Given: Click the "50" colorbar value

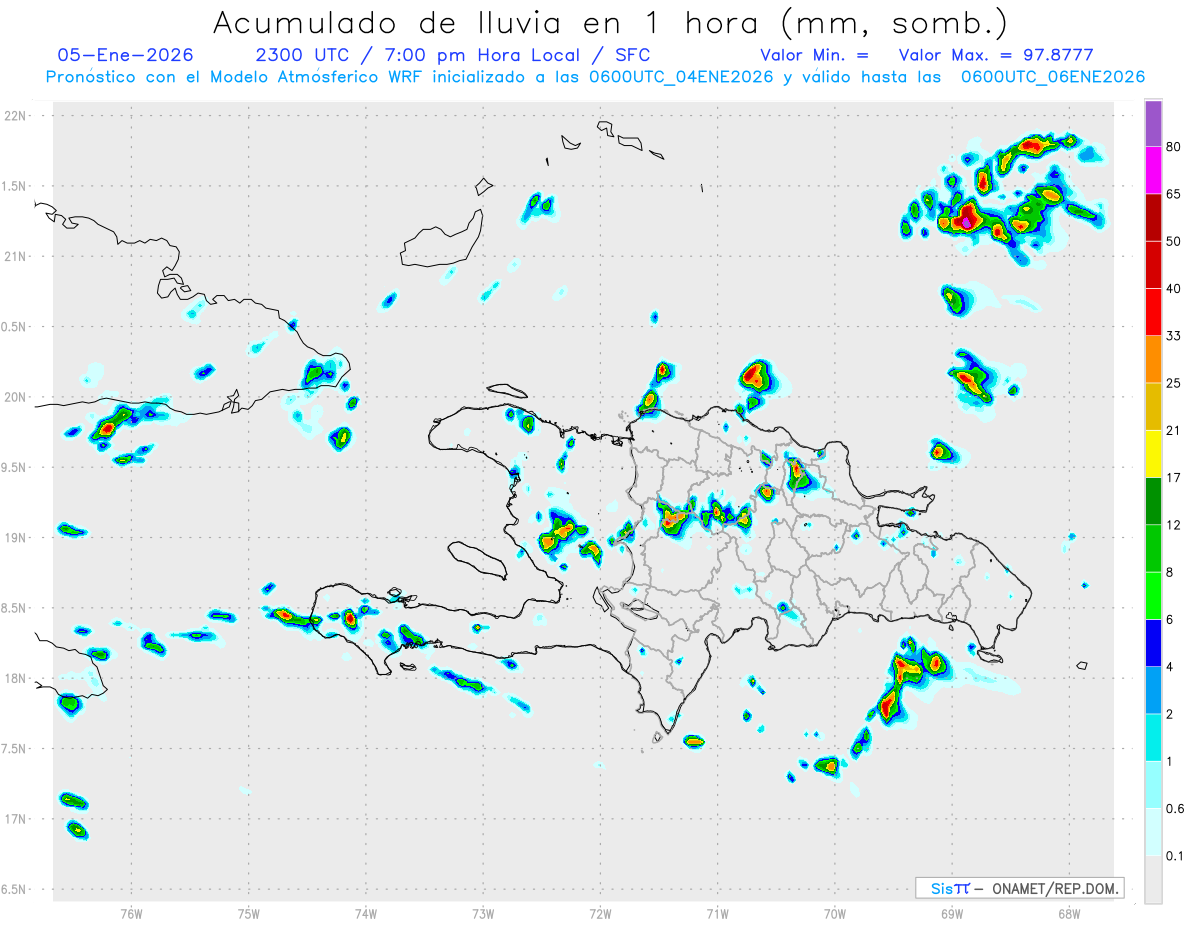Looking at the screenshot, I should coord(1174,241).
